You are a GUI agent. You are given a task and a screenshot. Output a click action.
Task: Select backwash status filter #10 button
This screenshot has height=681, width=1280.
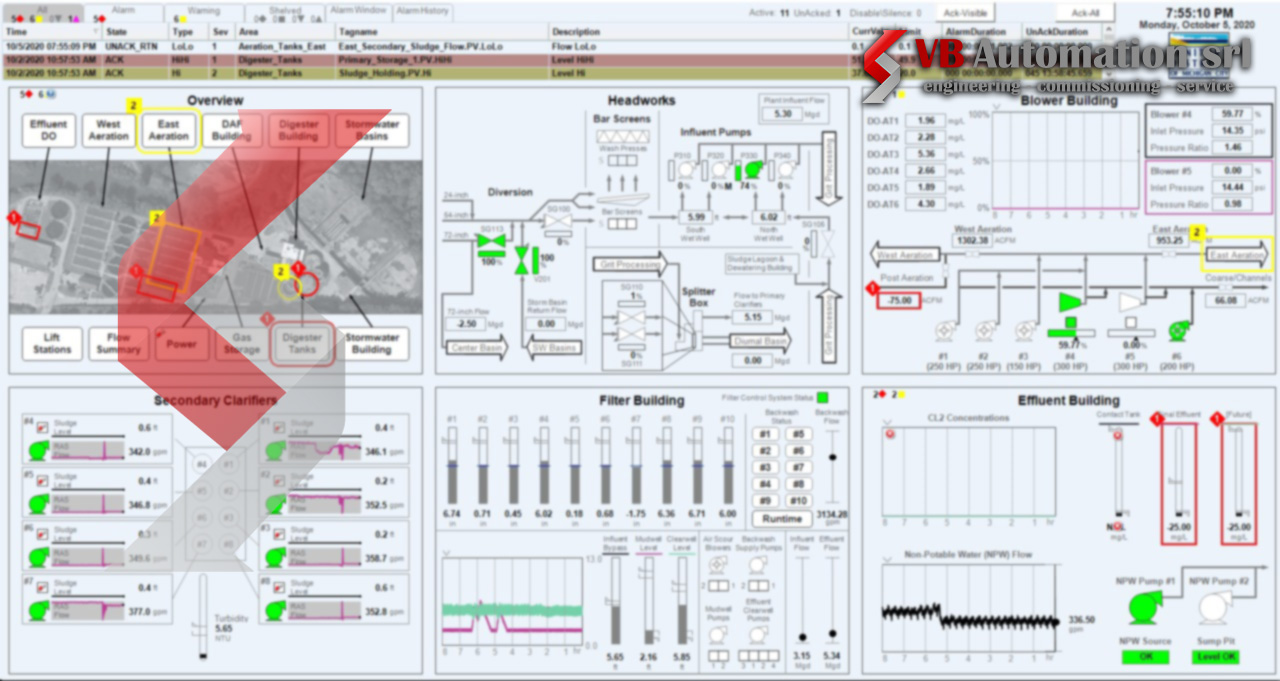pyautogui.click(x=798, y=501)
